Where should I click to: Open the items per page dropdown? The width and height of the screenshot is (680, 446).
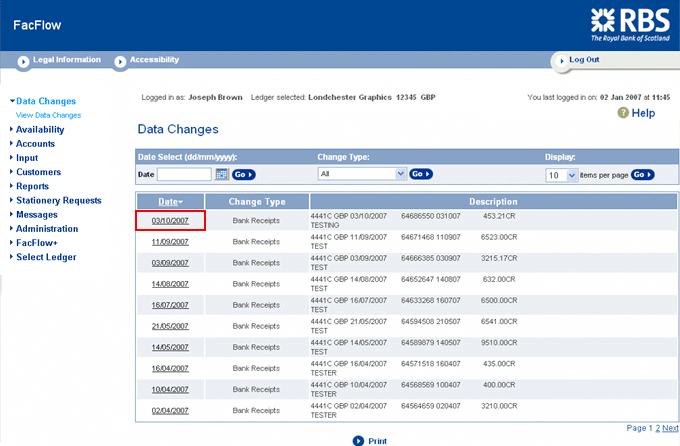pyautogui.click(x=562, y=175)
